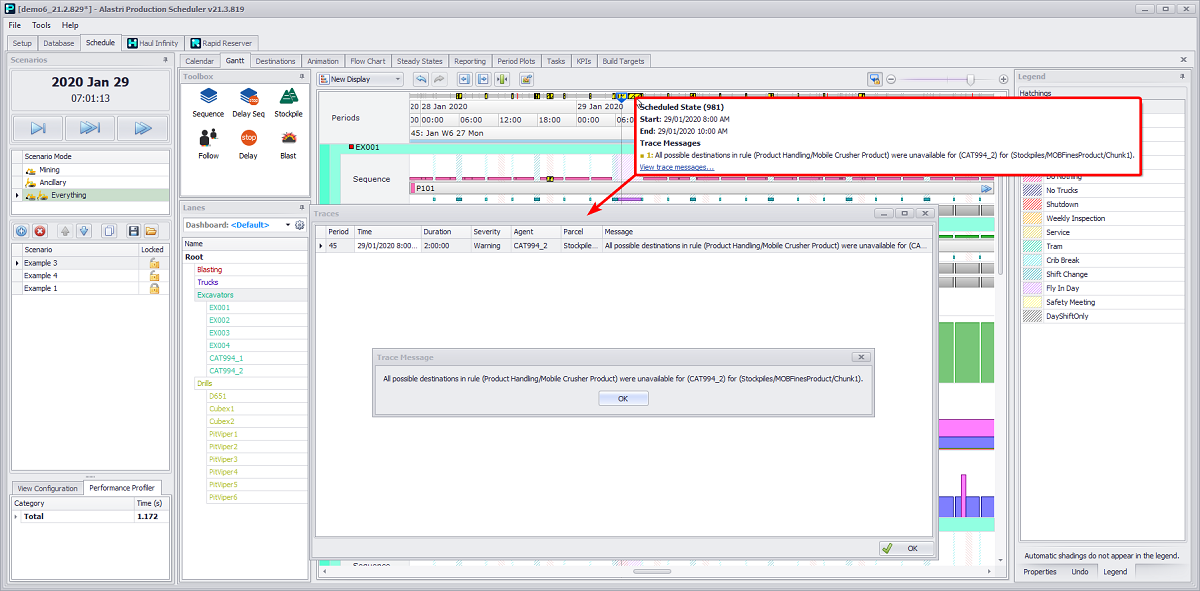Pin the Scenarios panel
This screenshot has width=1200, height=591.
[166, 60]
